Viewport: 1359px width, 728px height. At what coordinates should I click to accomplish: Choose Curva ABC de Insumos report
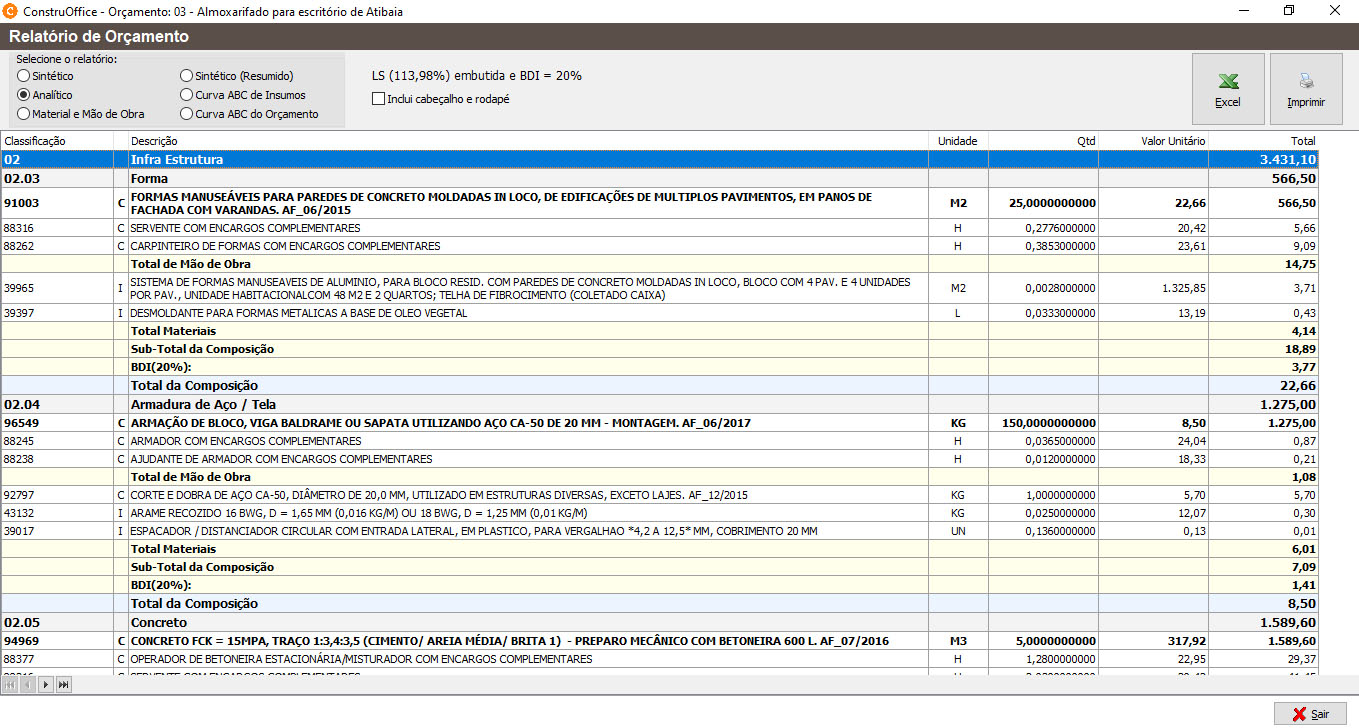243,95
